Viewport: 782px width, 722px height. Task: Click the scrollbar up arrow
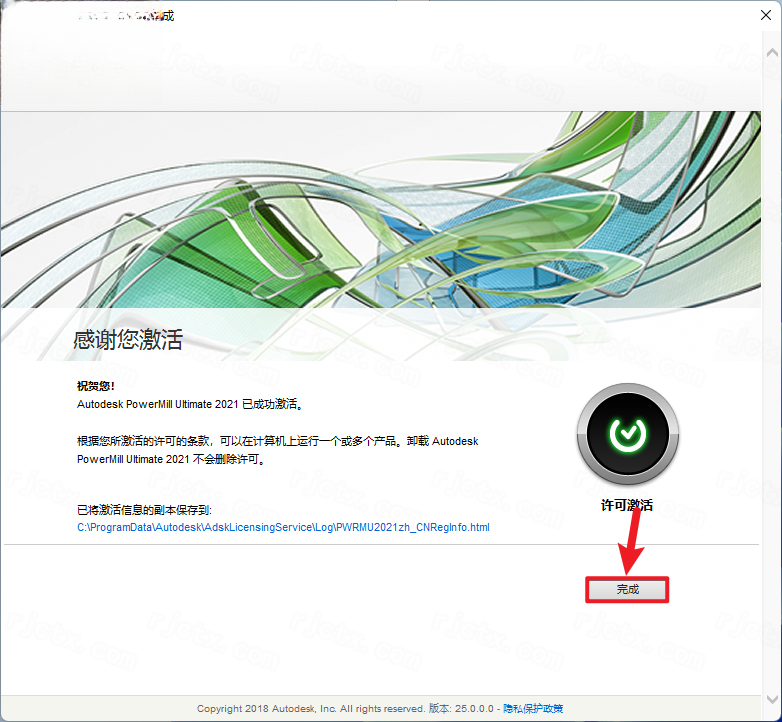(772, 52)
